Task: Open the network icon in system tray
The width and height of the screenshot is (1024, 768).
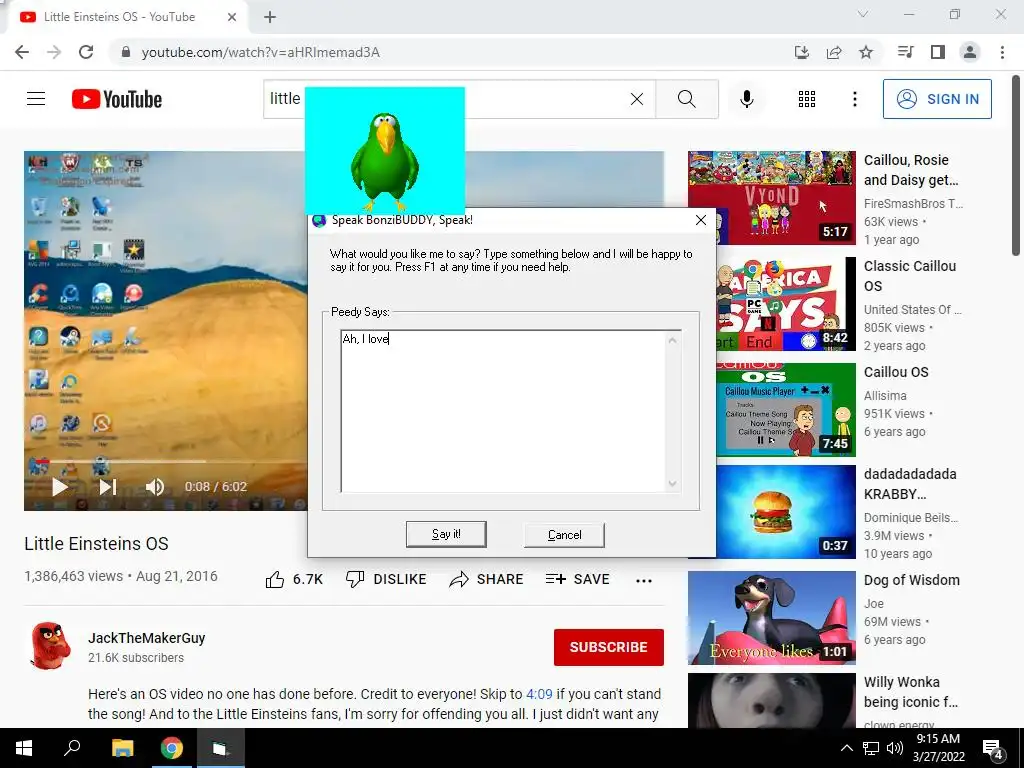Action: click(x=871, y=748)
